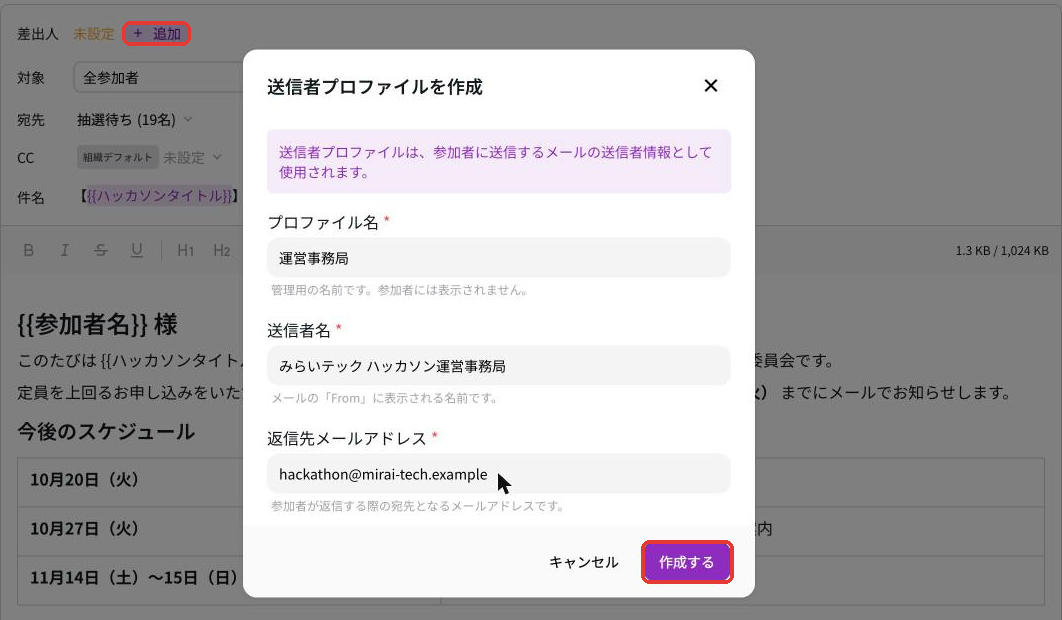Image resolution: width=1062 pixels, height=620 pixels.
Task: Toggle bold formatting in editor toolbar
Action: (28, 251)
